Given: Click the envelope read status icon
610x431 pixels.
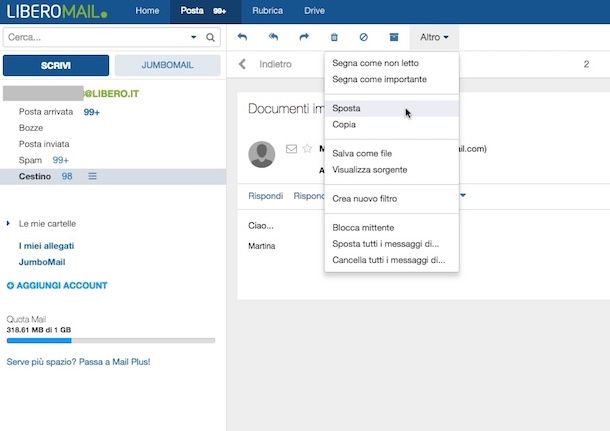Looking at the screenshot, I should coord(291,149).
